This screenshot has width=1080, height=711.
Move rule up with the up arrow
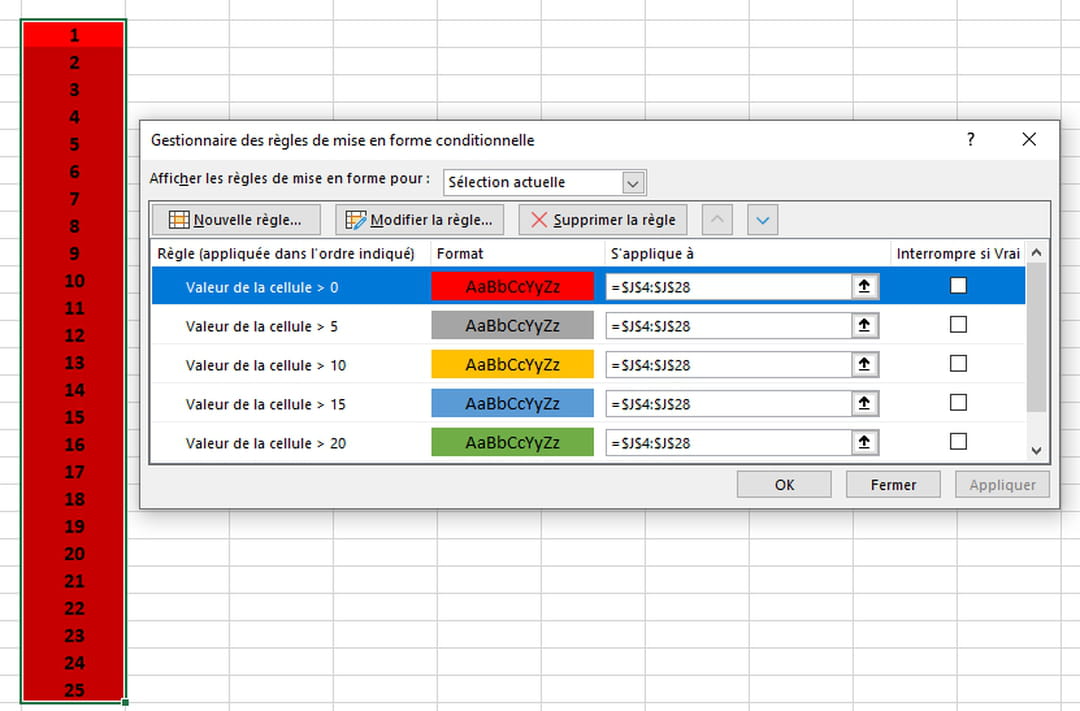tap(717, 220)
